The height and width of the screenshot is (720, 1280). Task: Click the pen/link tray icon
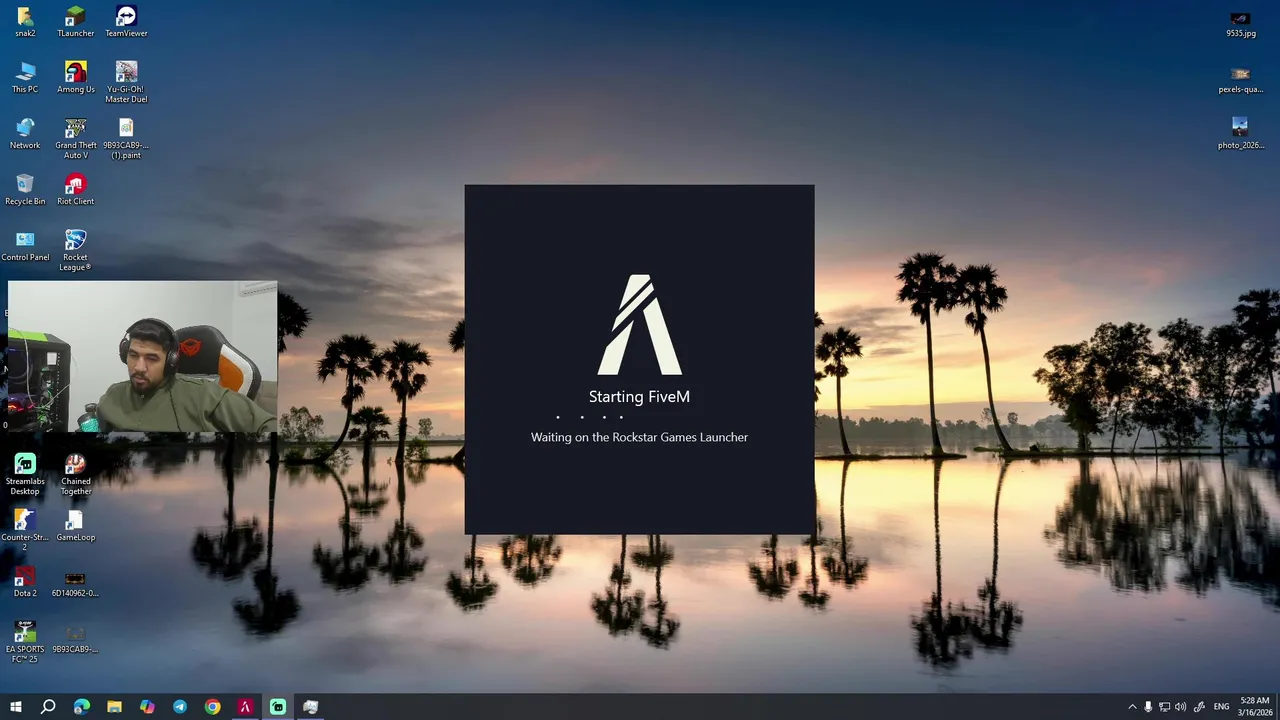[1199, 707]
